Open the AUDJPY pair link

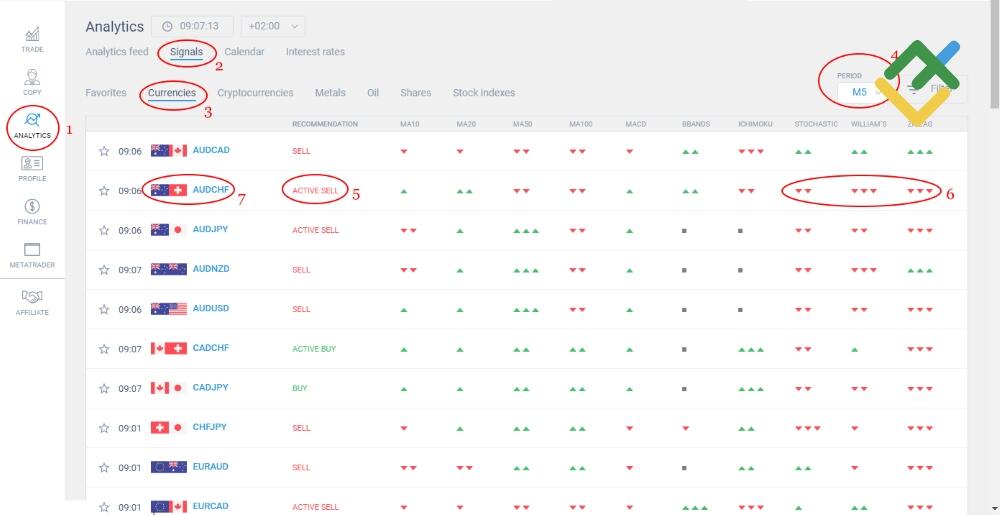[210, 229]
